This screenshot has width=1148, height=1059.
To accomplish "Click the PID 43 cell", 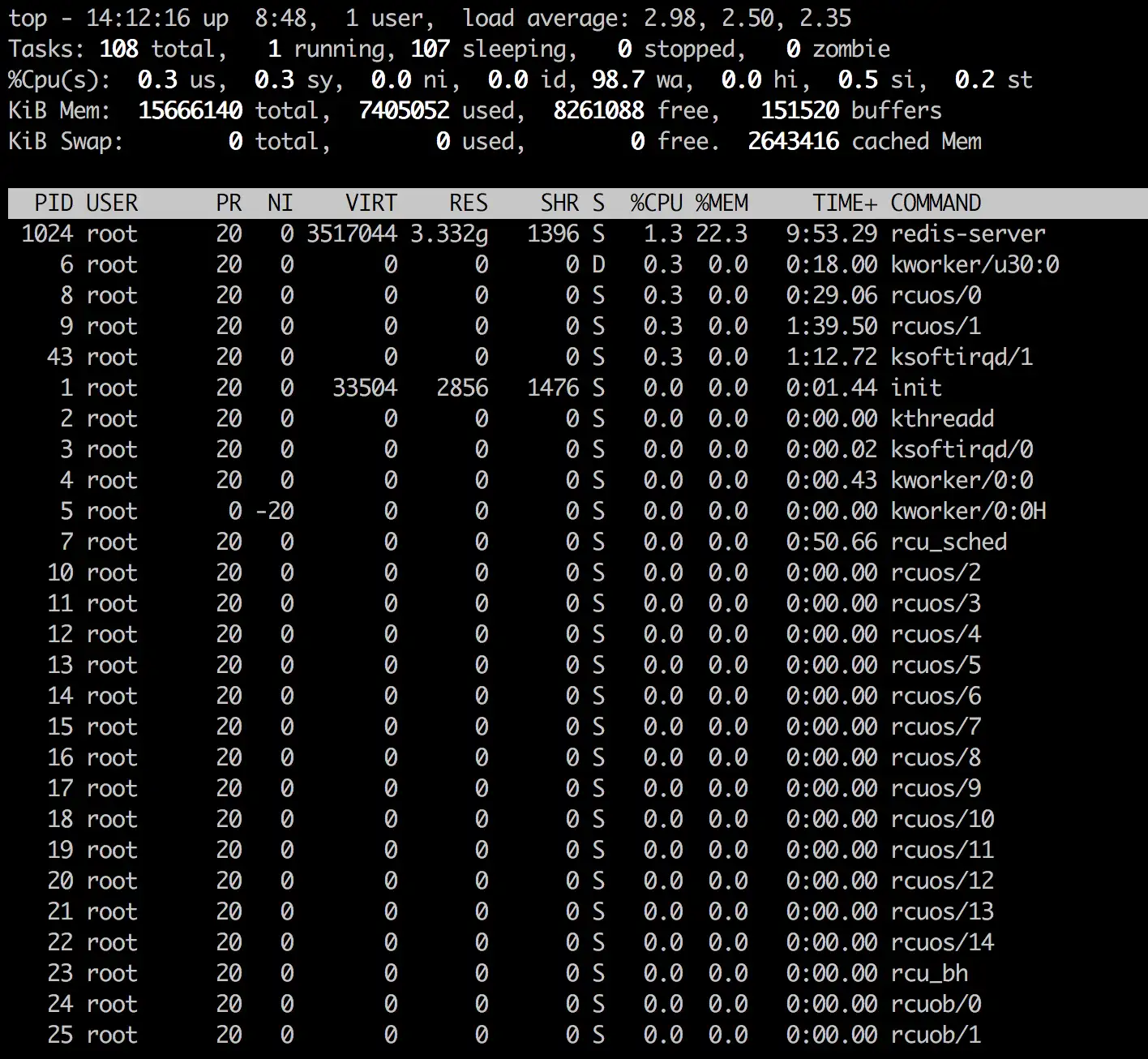I will pyautogui.click(x=60, y=357).
